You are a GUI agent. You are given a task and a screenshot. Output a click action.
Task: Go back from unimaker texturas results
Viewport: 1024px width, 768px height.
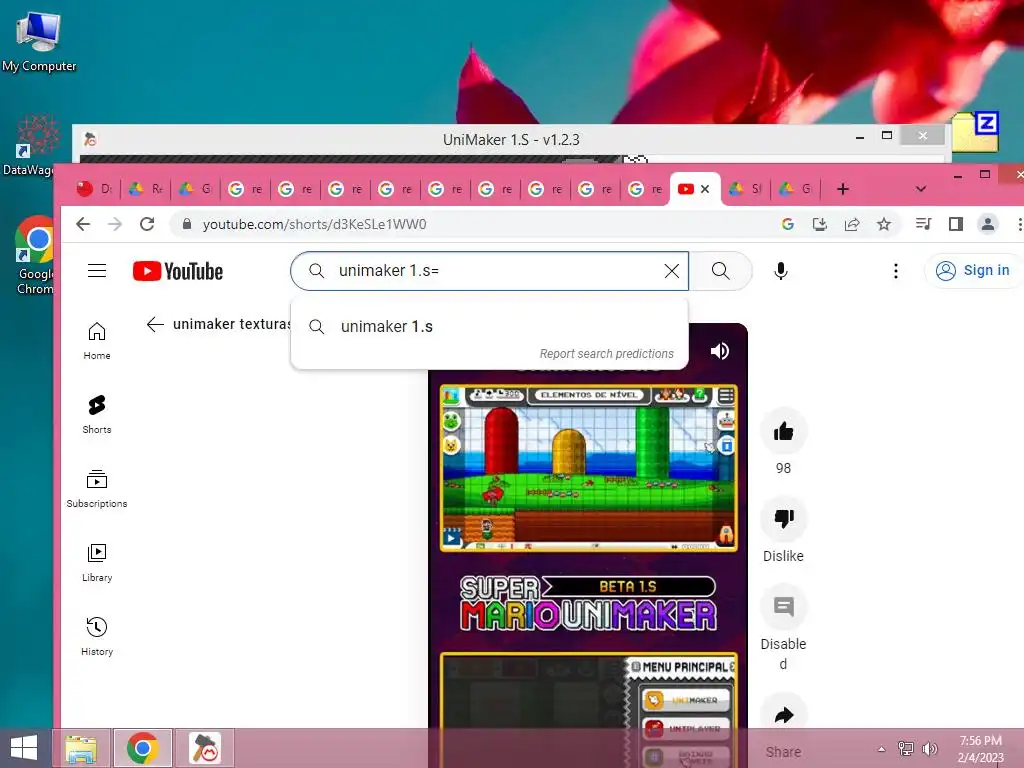pos(155,325)
